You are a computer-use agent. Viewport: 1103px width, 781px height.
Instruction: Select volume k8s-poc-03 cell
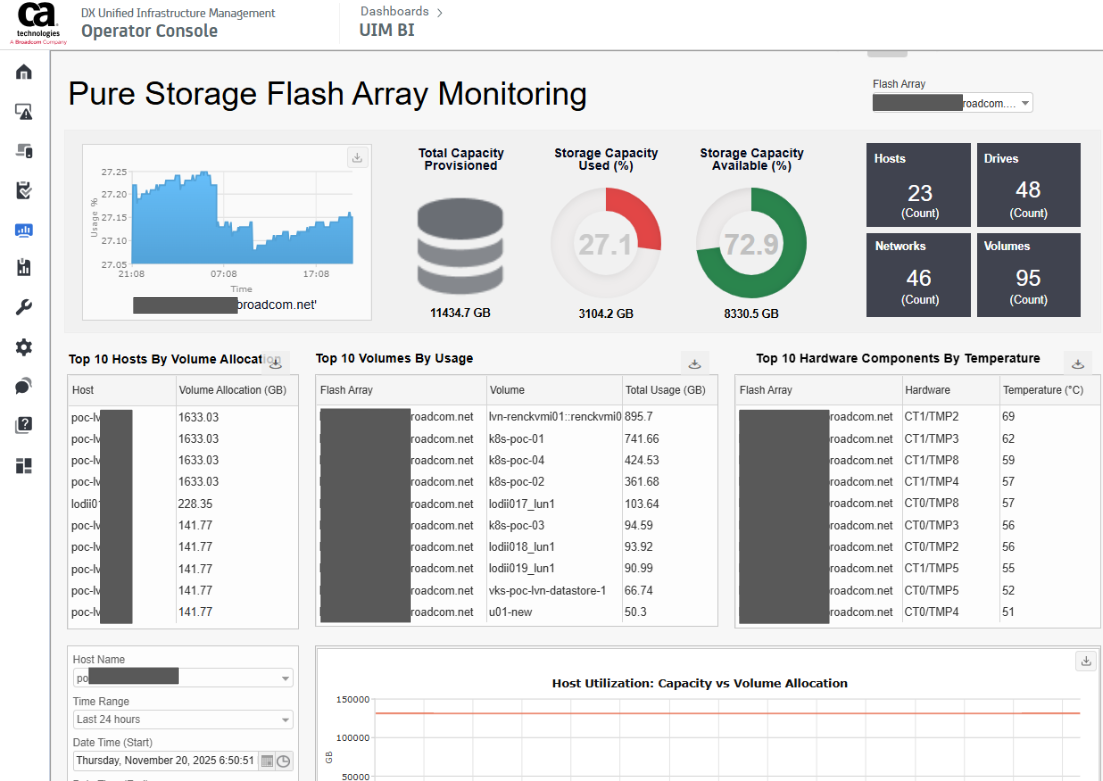(x=516, y=526)
